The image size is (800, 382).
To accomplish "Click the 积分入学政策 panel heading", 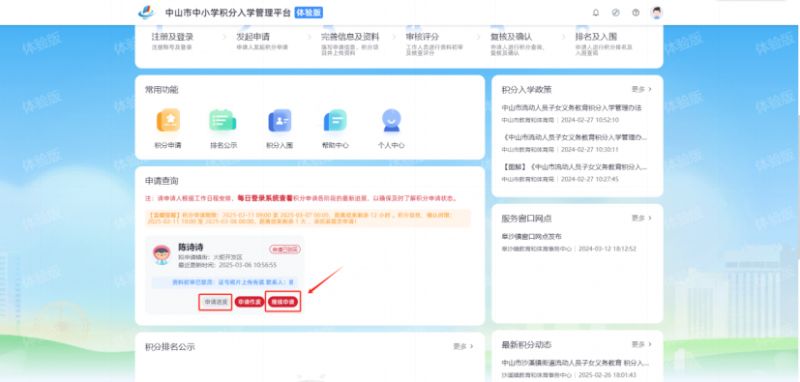I will [x=527, y=90].
